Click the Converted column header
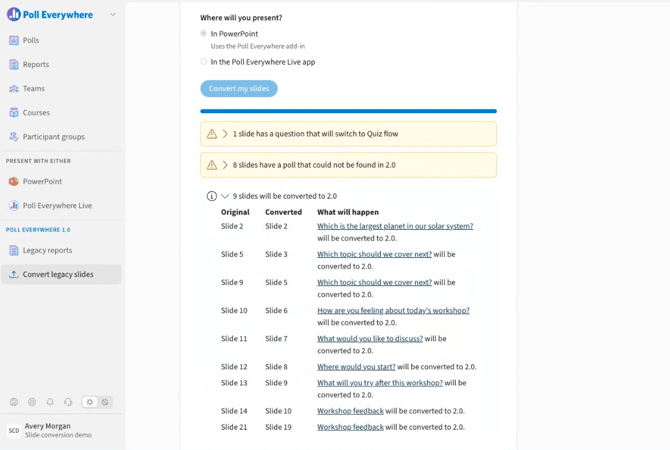670x450 pixels. coord(283,212)
